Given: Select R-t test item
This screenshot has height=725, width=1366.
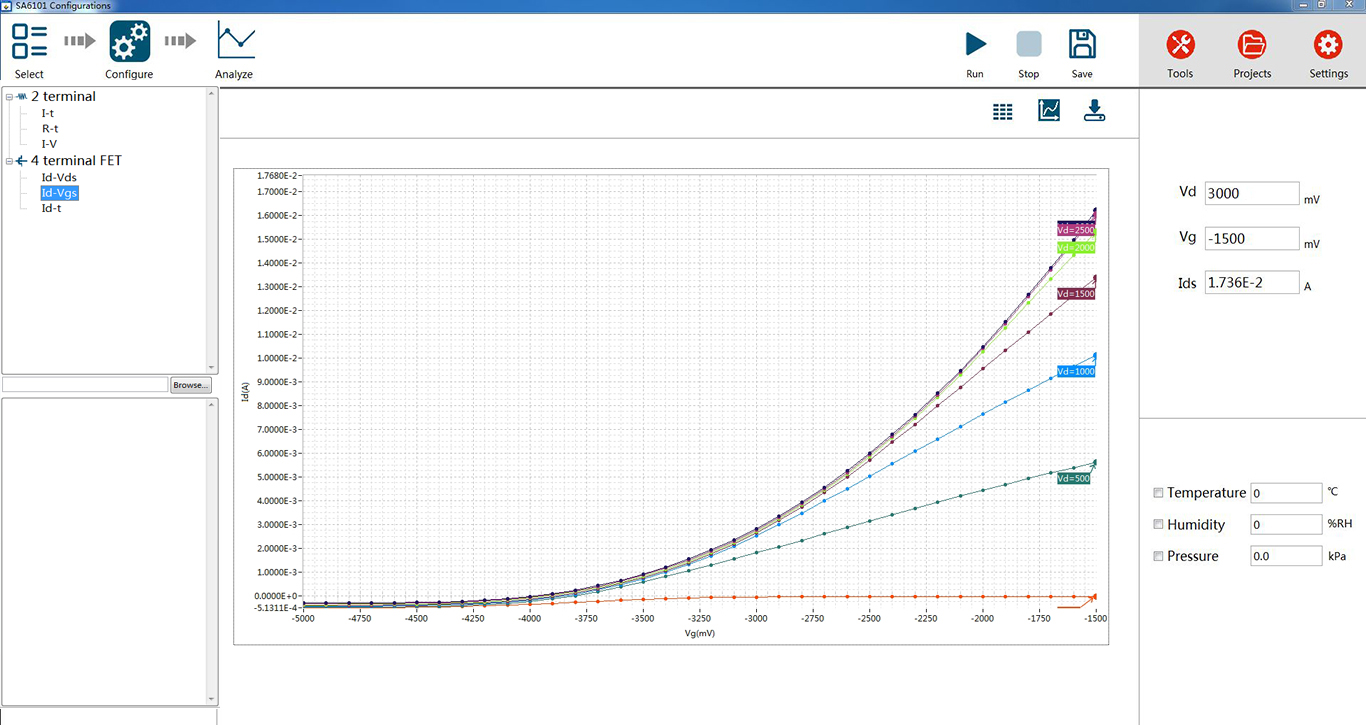Looking at the screenshot, I should (50, 128).
